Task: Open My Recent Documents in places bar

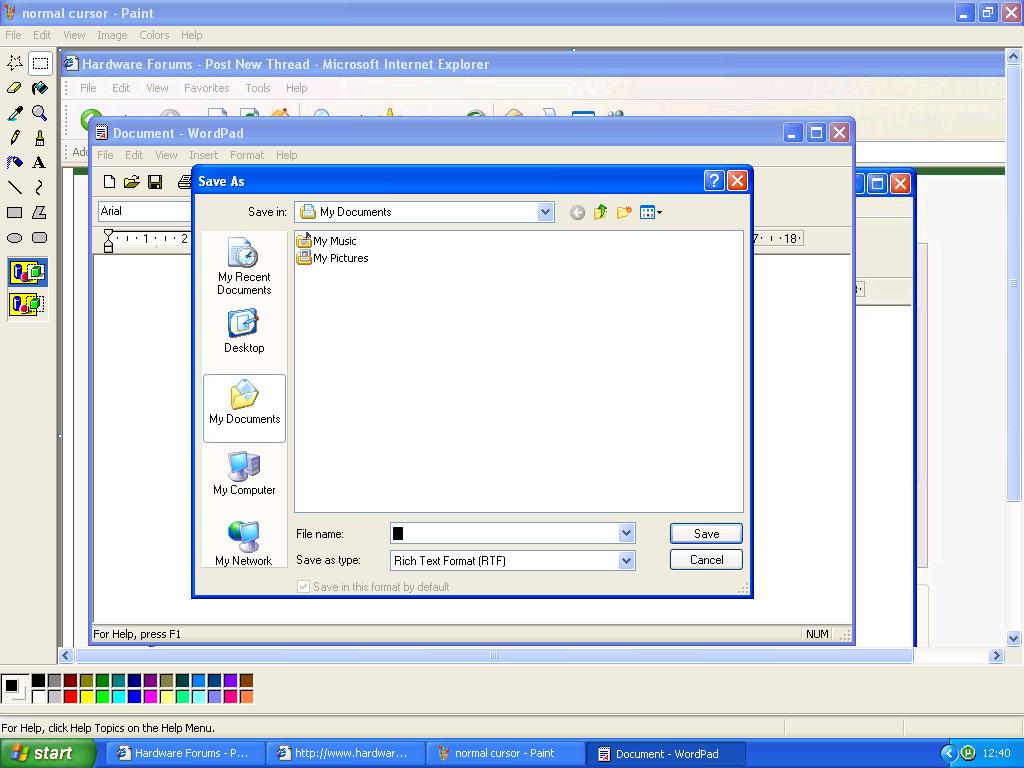Action: pyautogui.click(x=244, y=266)
